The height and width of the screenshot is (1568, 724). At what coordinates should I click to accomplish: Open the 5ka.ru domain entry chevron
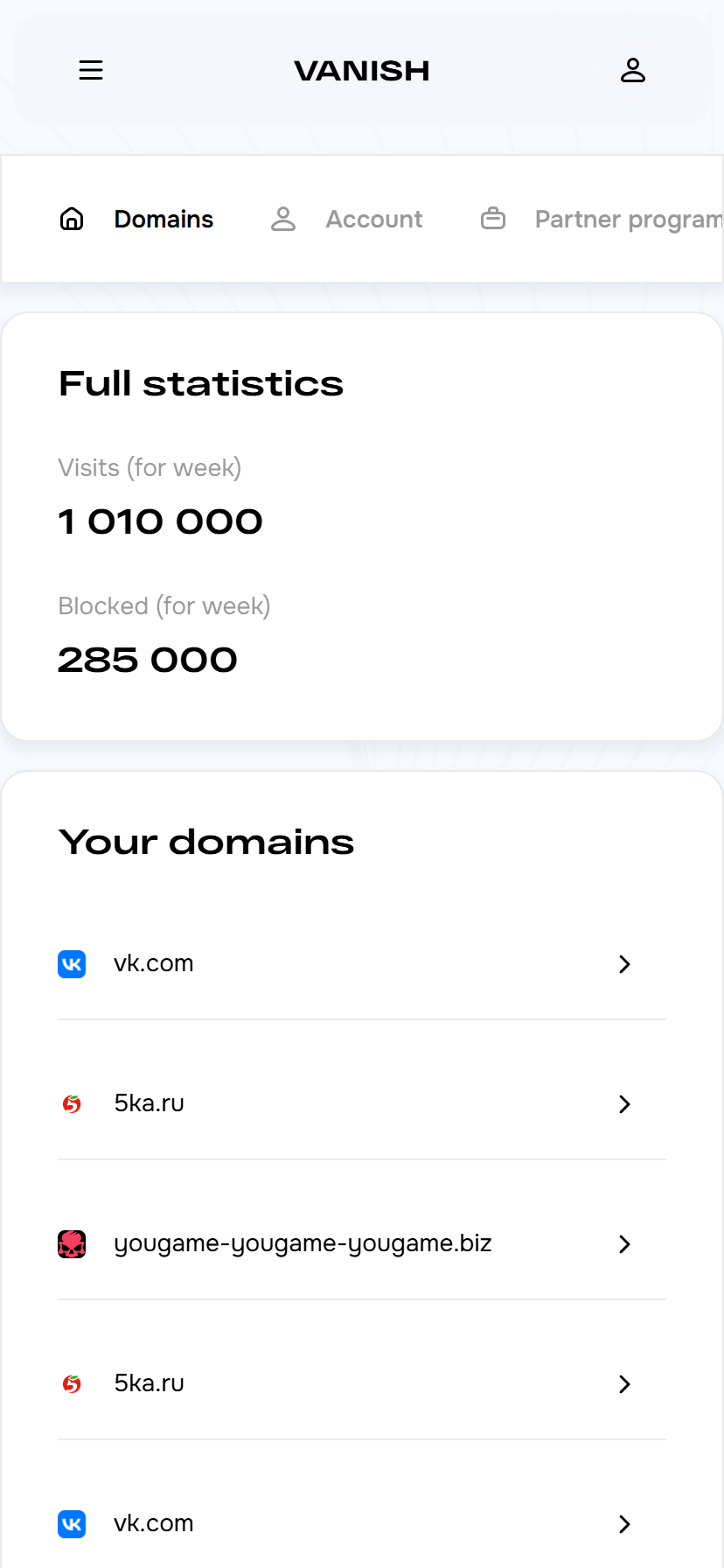tap(624, 1103)
